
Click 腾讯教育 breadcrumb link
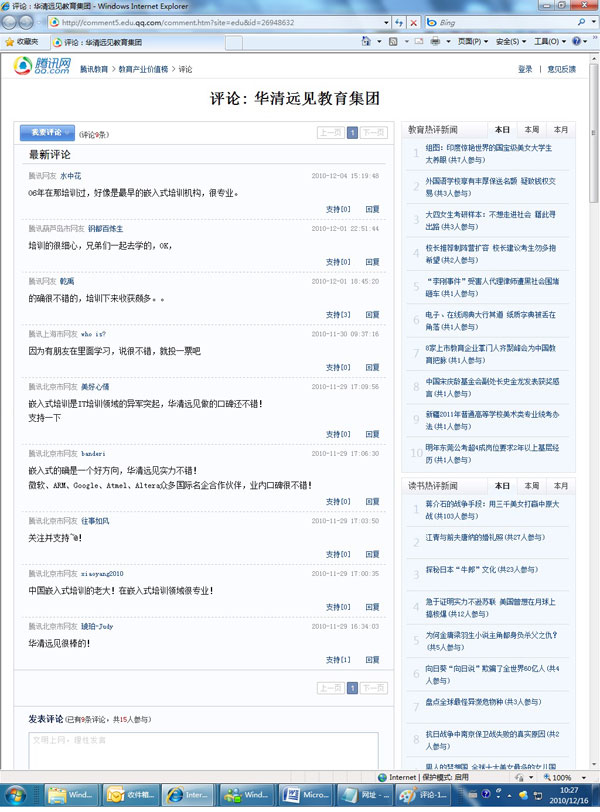(x=94, y=69)
